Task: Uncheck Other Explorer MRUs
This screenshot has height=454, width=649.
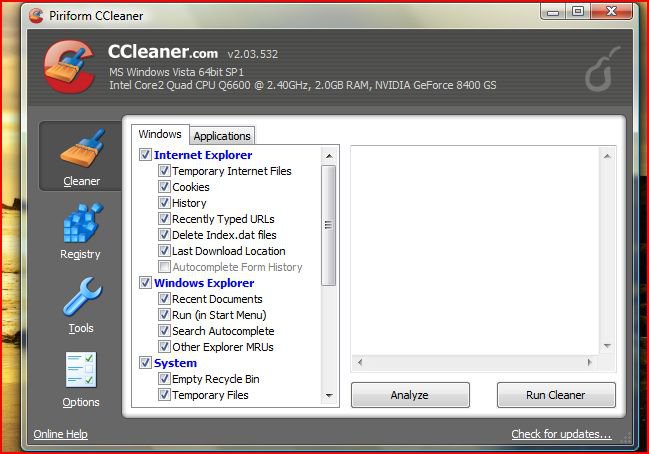Action: tap(164, 347)
